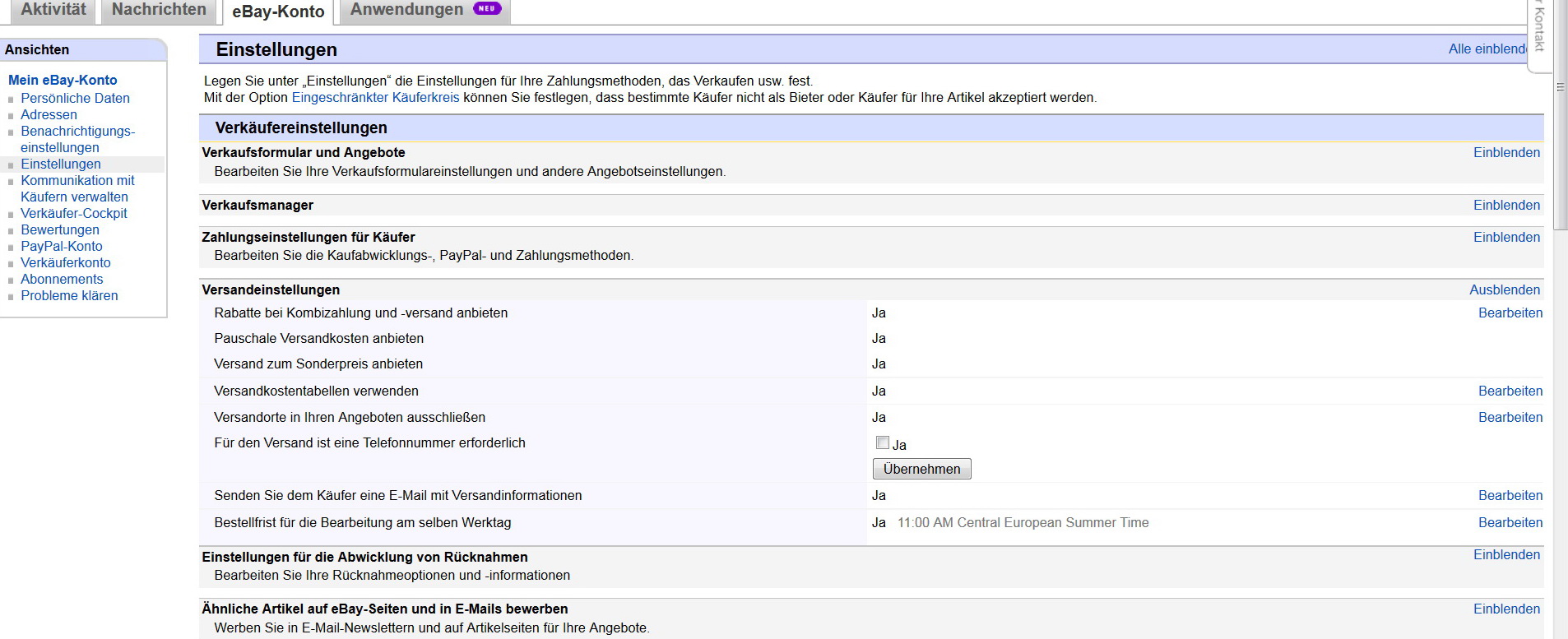The image size is (1568, 639).
Task: Open PayPal-Konto sidebar link
Action: 62,247
